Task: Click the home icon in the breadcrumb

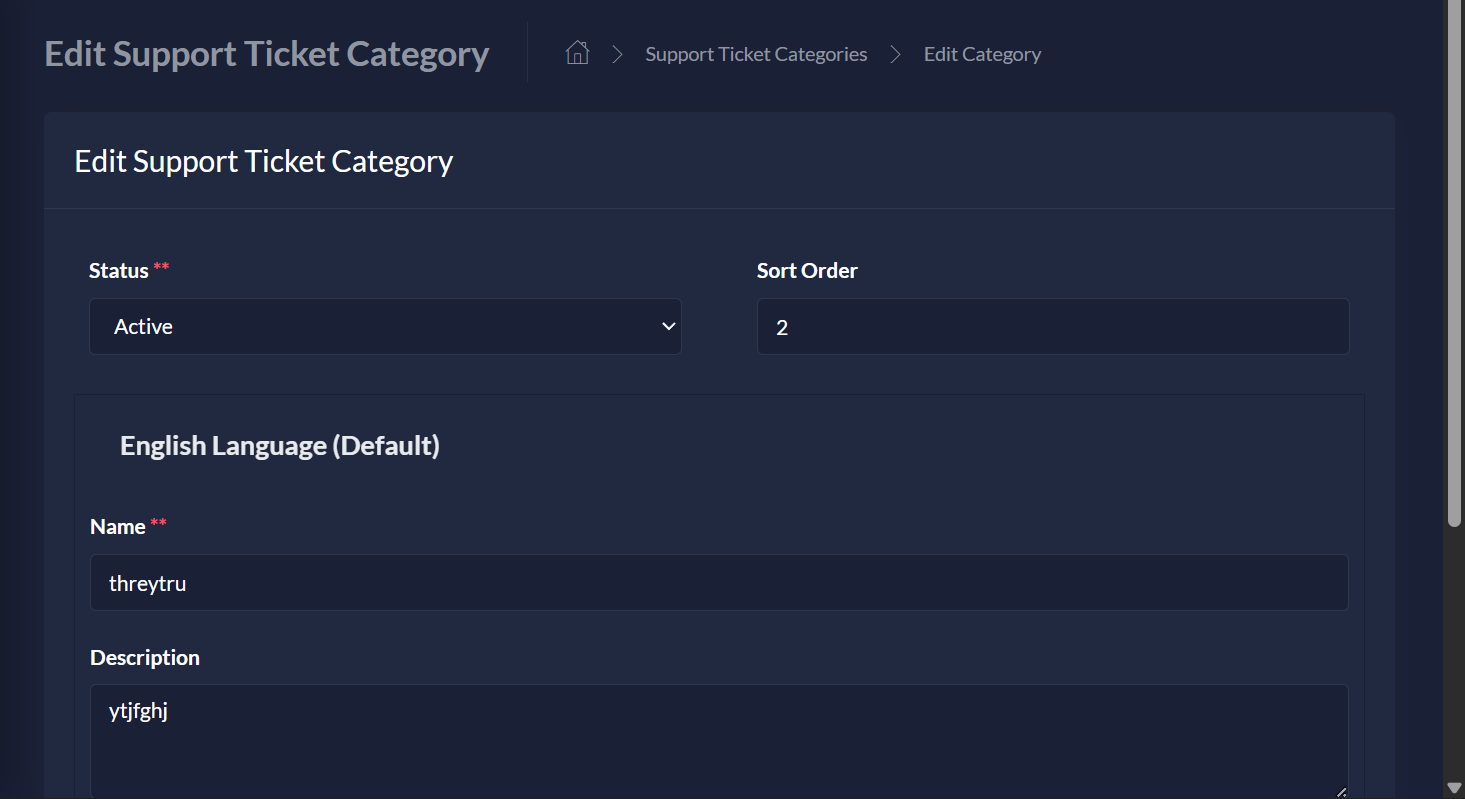Action: pyautogui.click(x=577, y=52)
